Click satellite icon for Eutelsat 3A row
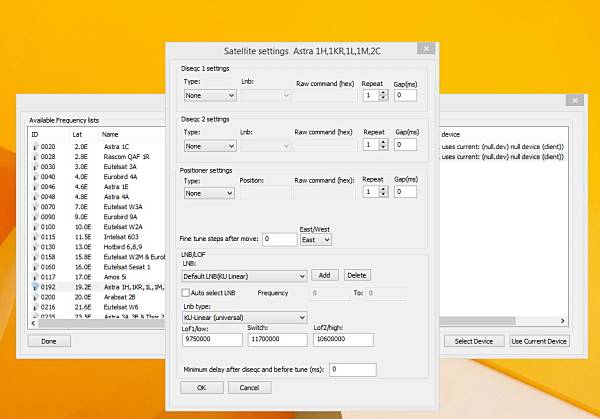 click(35, 166)
